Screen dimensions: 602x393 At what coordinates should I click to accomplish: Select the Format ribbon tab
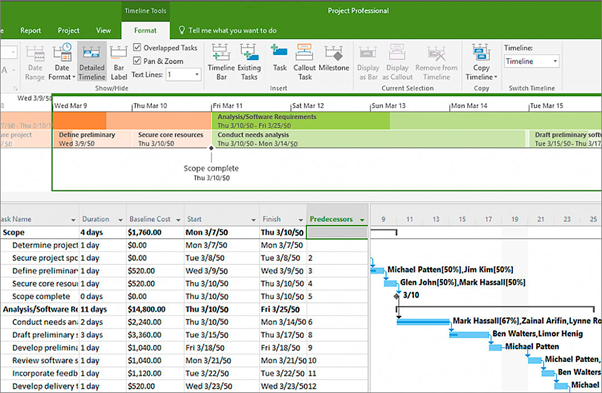145,30
